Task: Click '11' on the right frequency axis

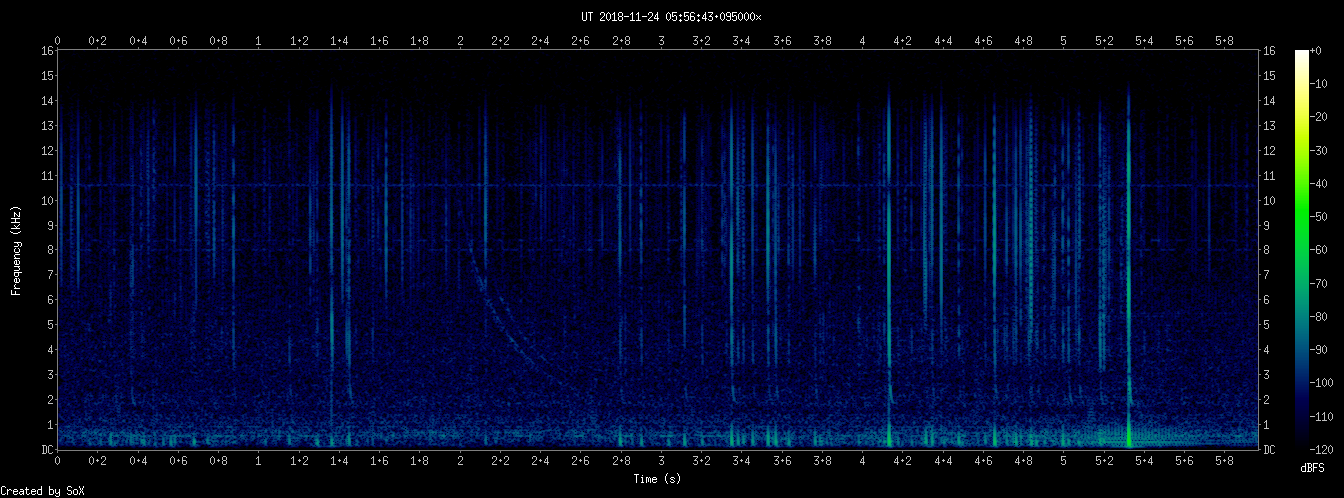Action: [x=1270, y=175]
